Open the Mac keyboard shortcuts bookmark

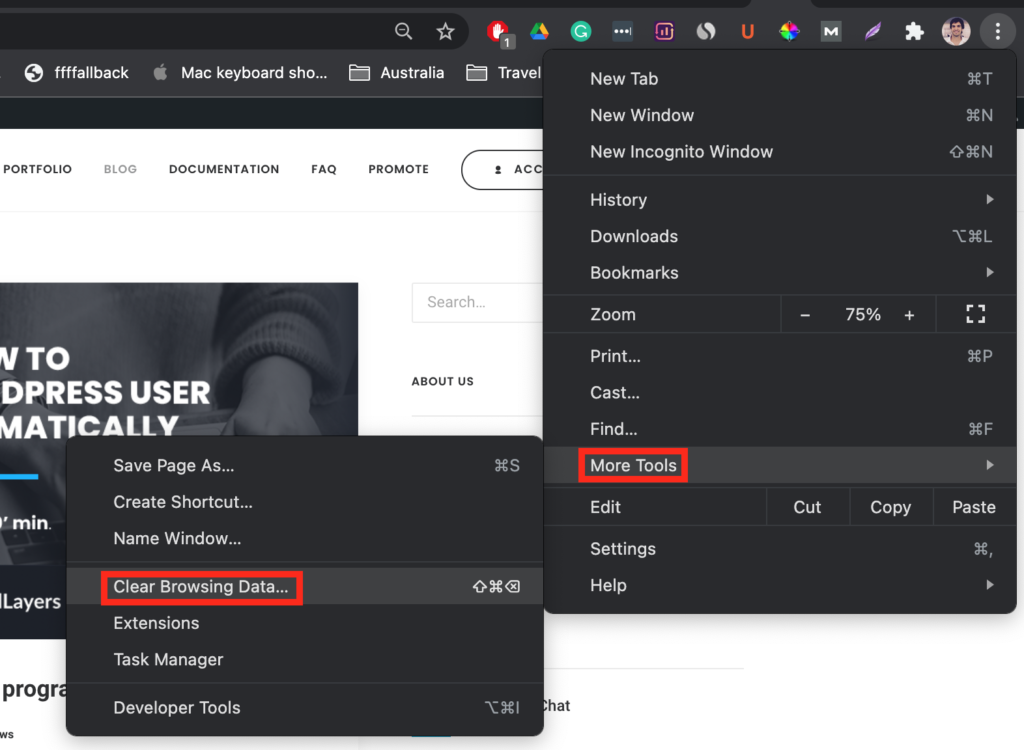click(x=240, y=73)
